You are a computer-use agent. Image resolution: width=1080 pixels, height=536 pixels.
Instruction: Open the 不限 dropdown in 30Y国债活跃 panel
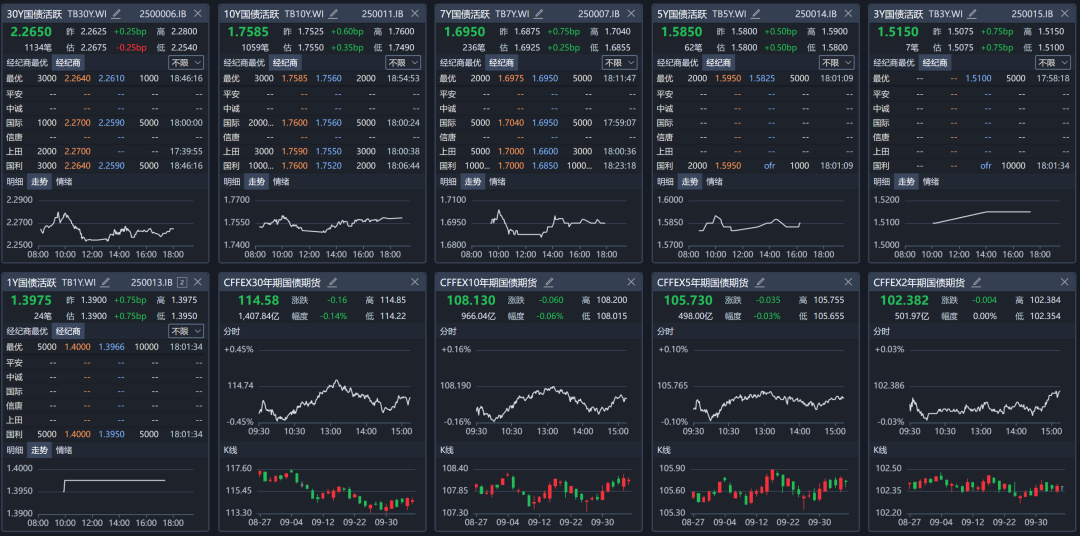[x=186, y=62]
